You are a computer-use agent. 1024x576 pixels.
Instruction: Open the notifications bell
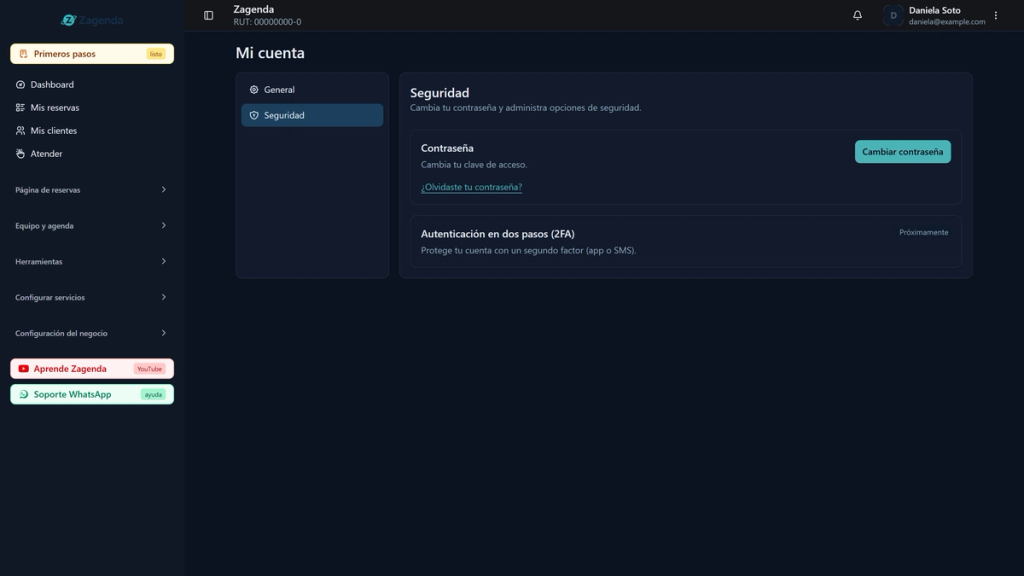(x=857, y=15)
